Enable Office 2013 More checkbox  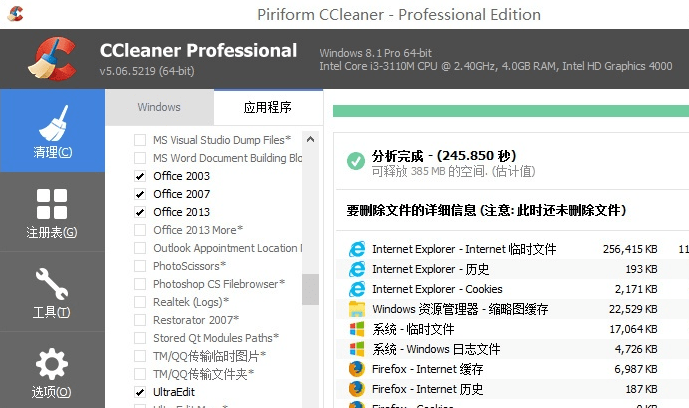(x=140, y=230)
